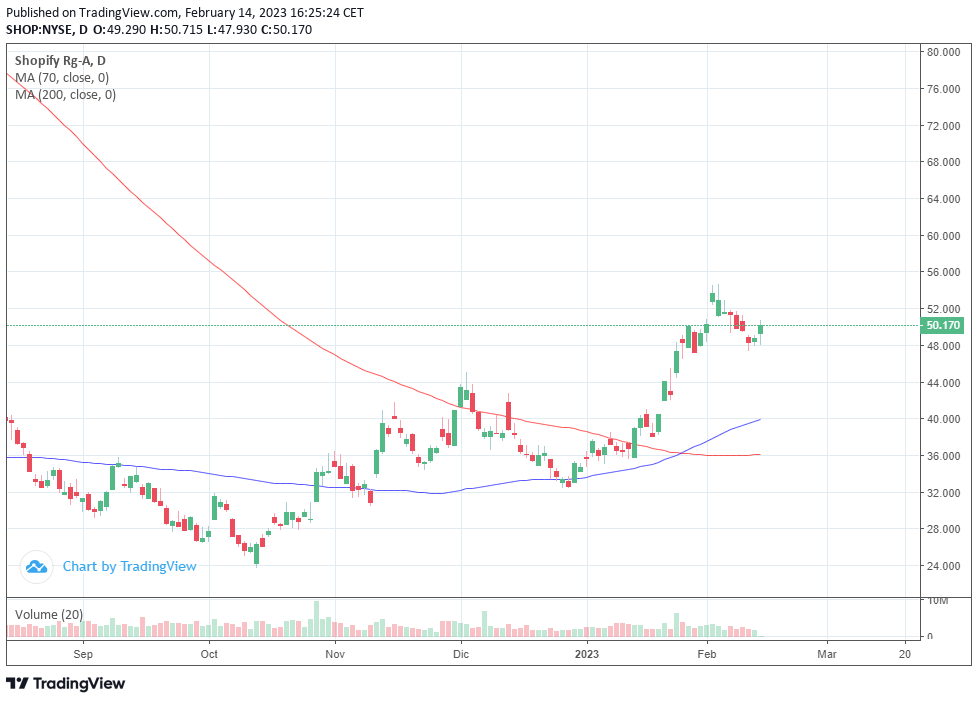
Task: Click the SHOP:NYSE, D symbol text
Action: click(47, 29)
